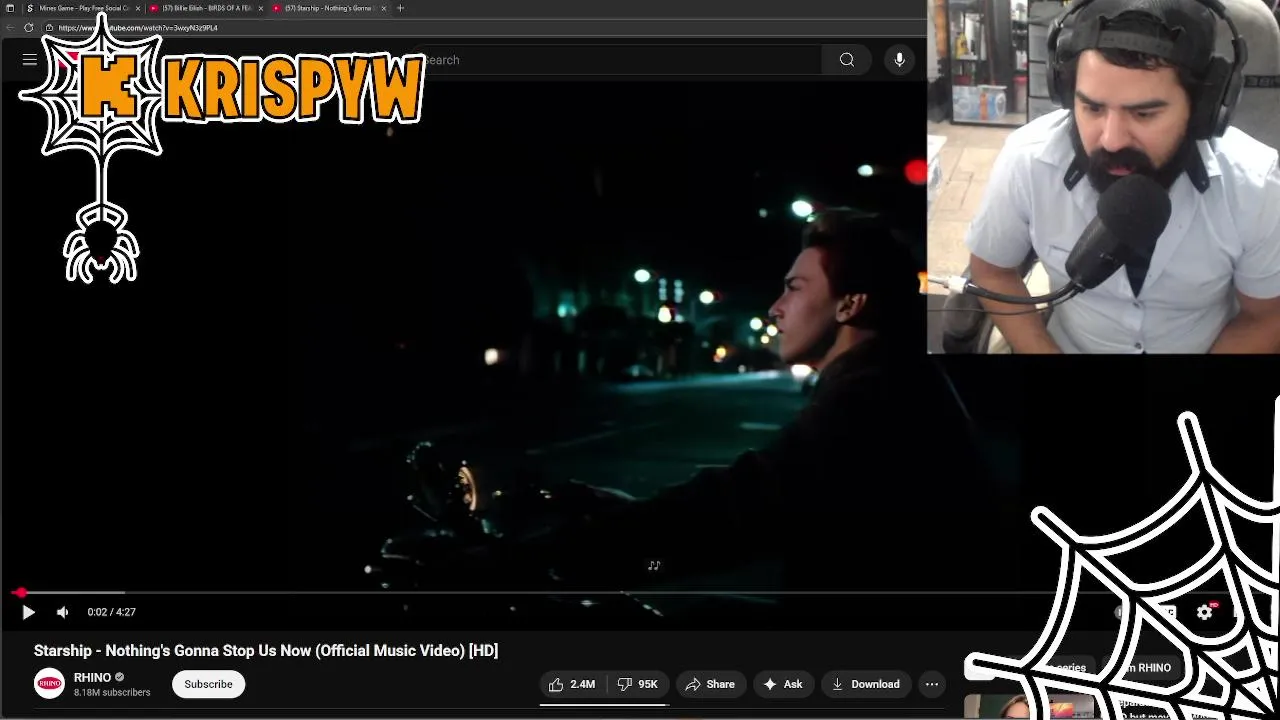Screen dimensions: 1280x720
Task: Click the 8.18M subscribers text
Action: [112, 692]
